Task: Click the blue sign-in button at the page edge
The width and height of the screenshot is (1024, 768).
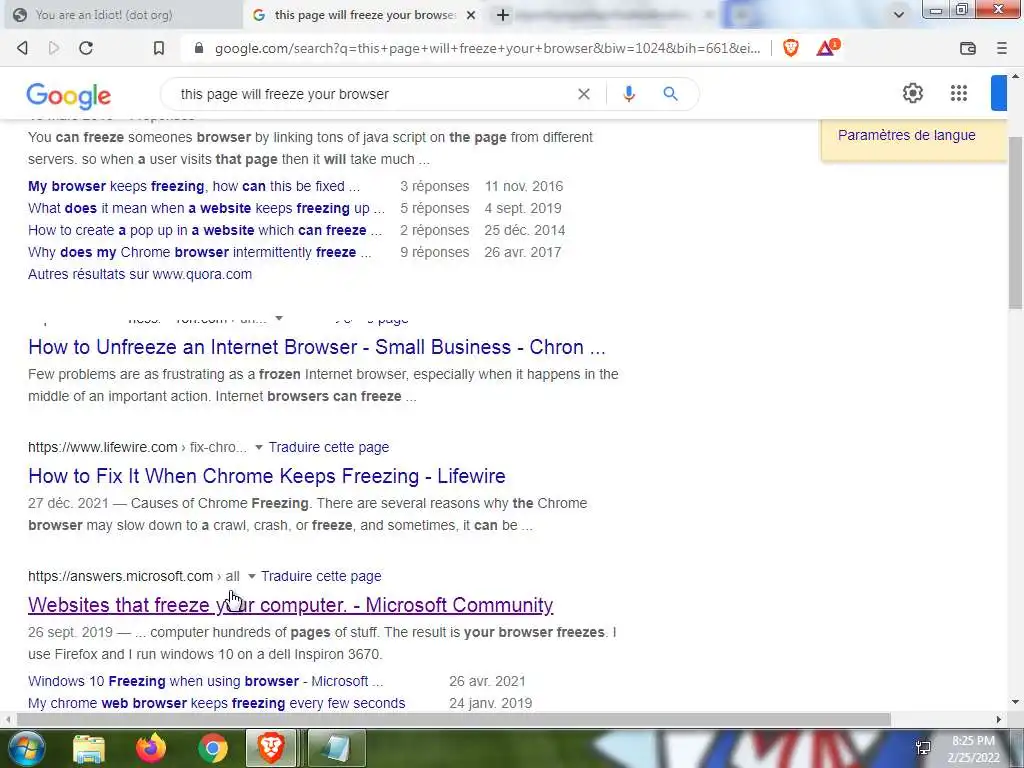Action: [999, 93]
